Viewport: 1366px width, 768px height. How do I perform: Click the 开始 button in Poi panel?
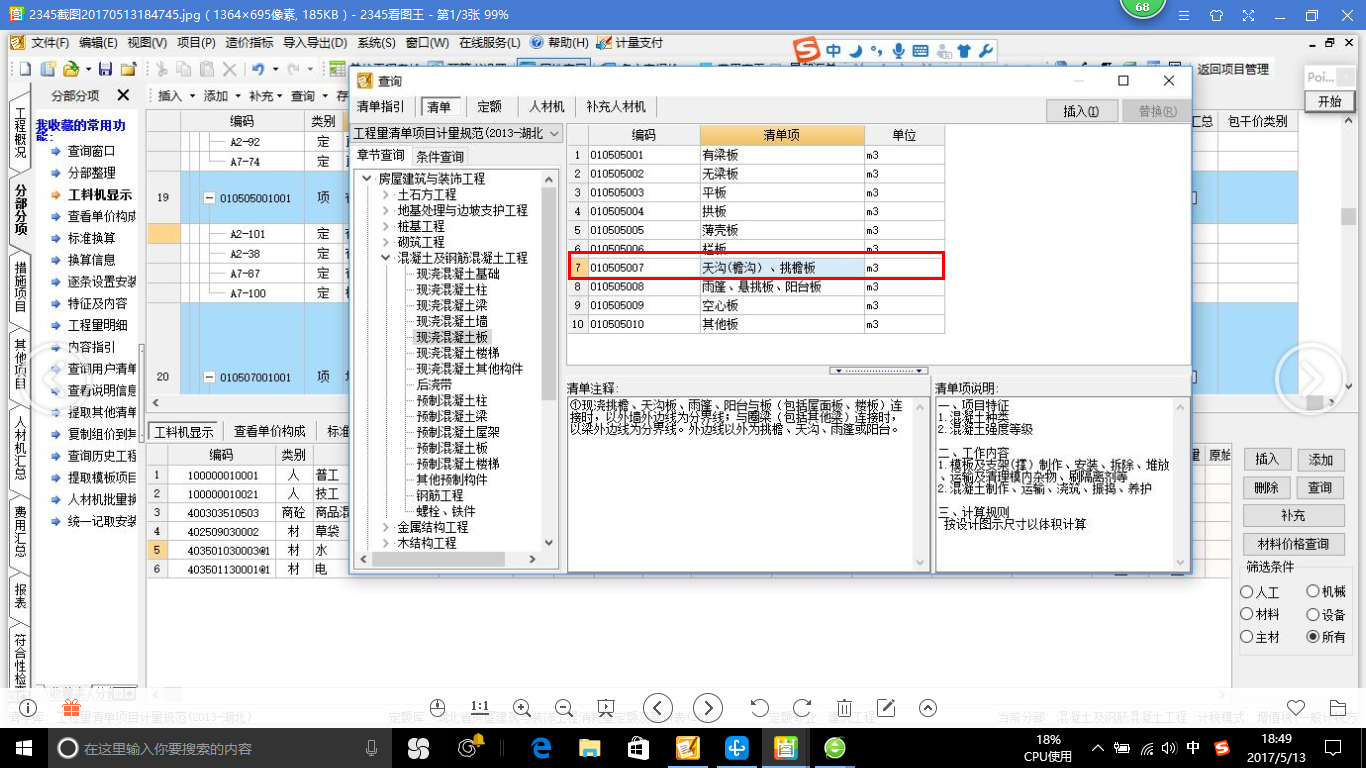pos(1330,102)
